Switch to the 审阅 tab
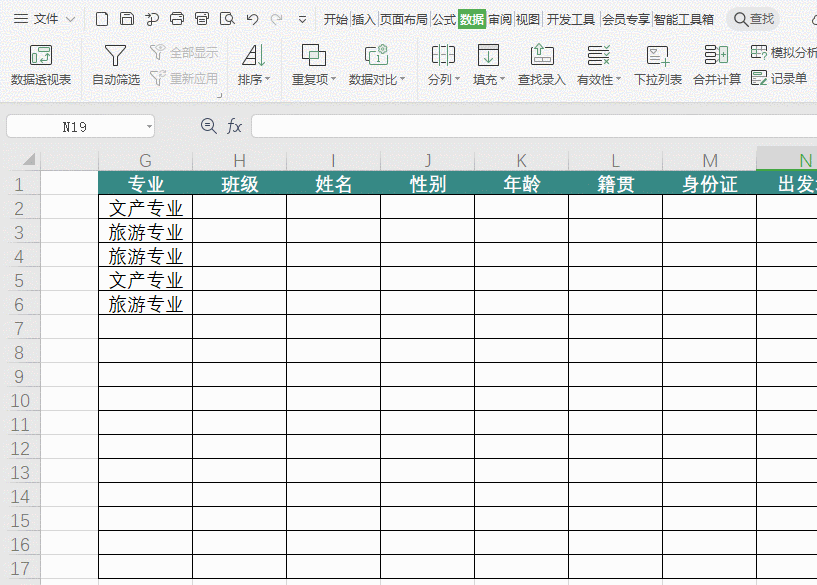Screen dimensions: 817x585 (x=500, y=19)
